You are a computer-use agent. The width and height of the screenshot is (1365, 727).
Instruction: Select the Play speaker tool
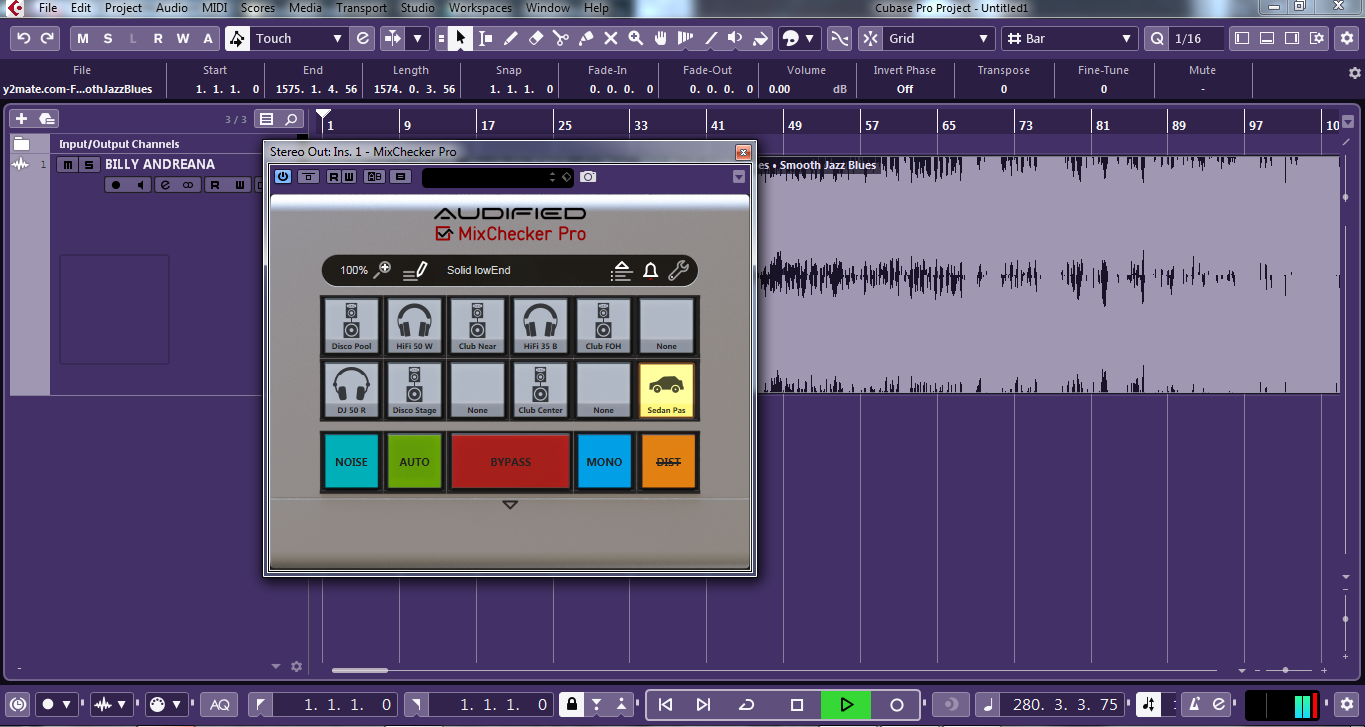(x=736, y=38)
